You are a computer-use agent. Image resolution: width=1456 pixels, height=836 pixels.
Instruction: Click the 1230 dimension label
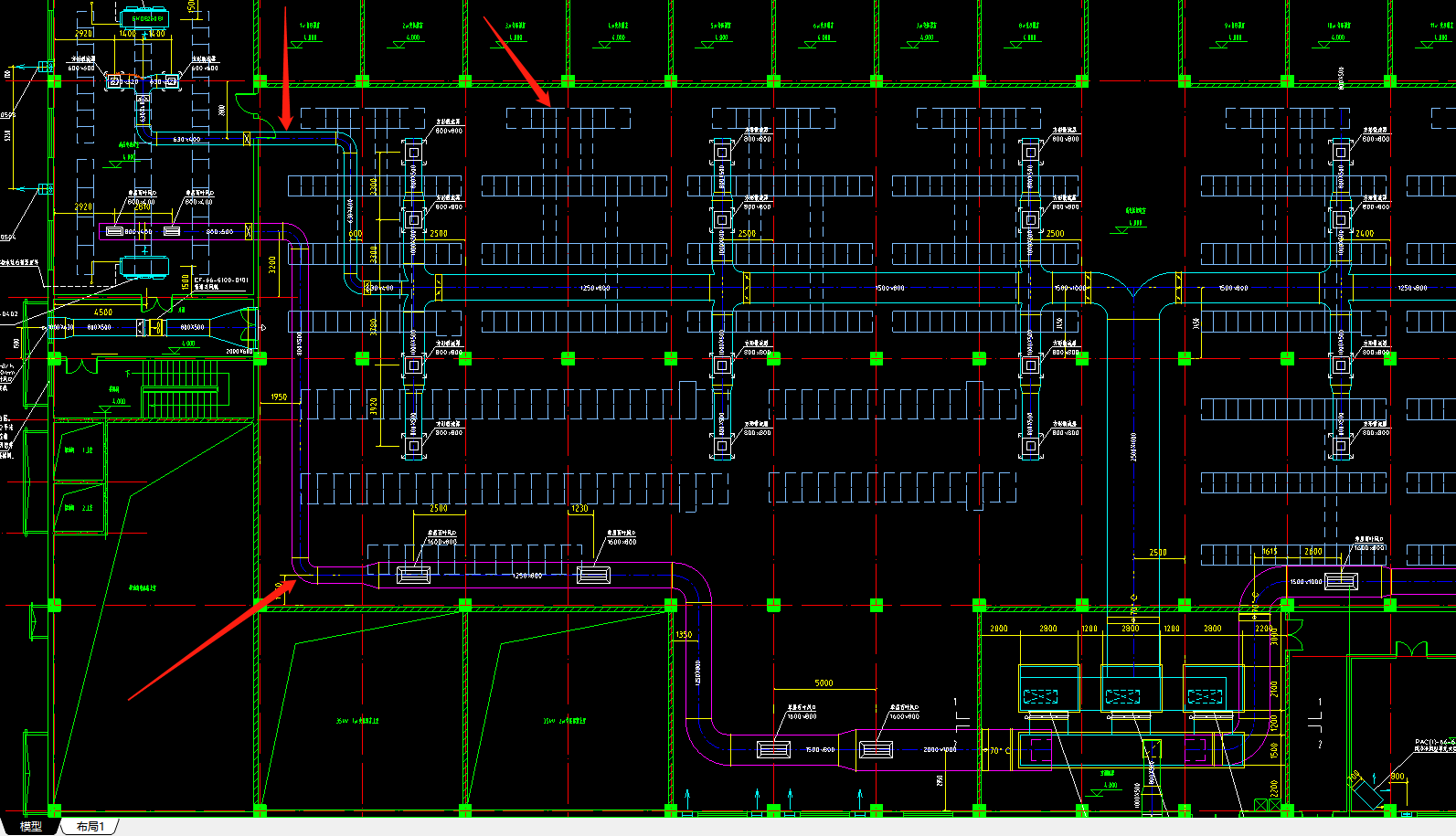click(x=579, y=509)
